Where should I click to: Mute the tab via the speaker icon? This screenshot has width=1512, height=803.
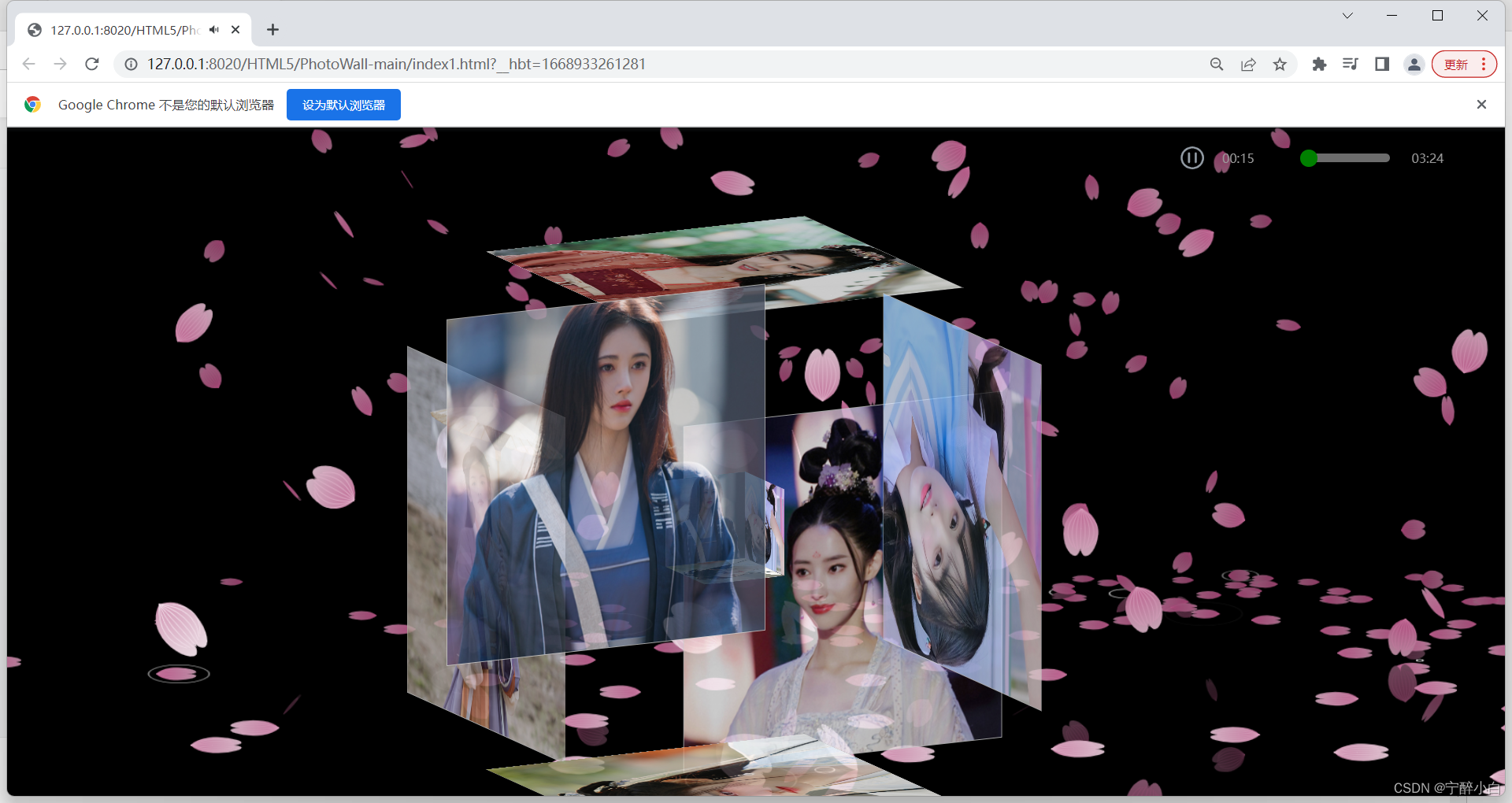[214, 30]
